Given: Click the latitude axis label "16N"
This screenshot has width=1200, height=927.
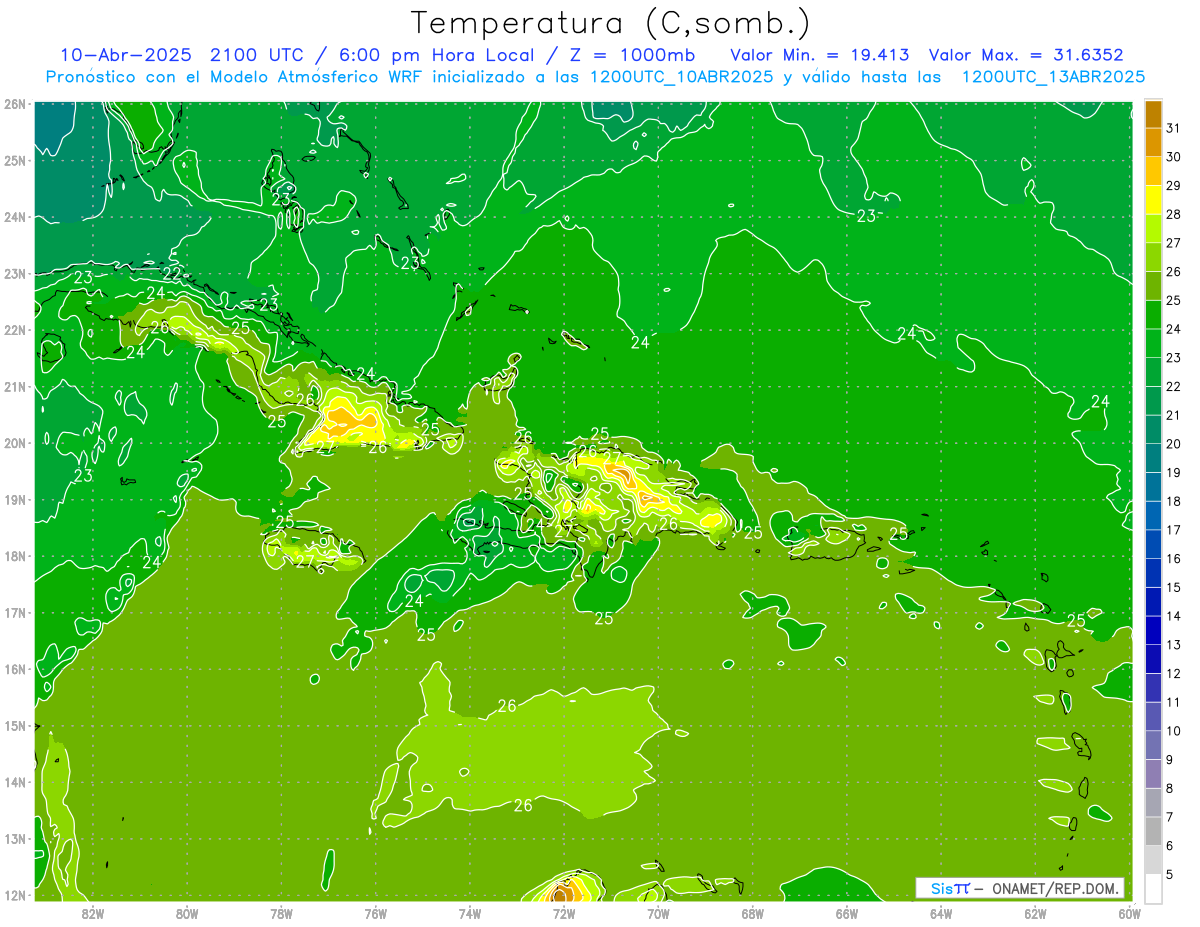Looking at the screenshot, I should pos(15,669).
